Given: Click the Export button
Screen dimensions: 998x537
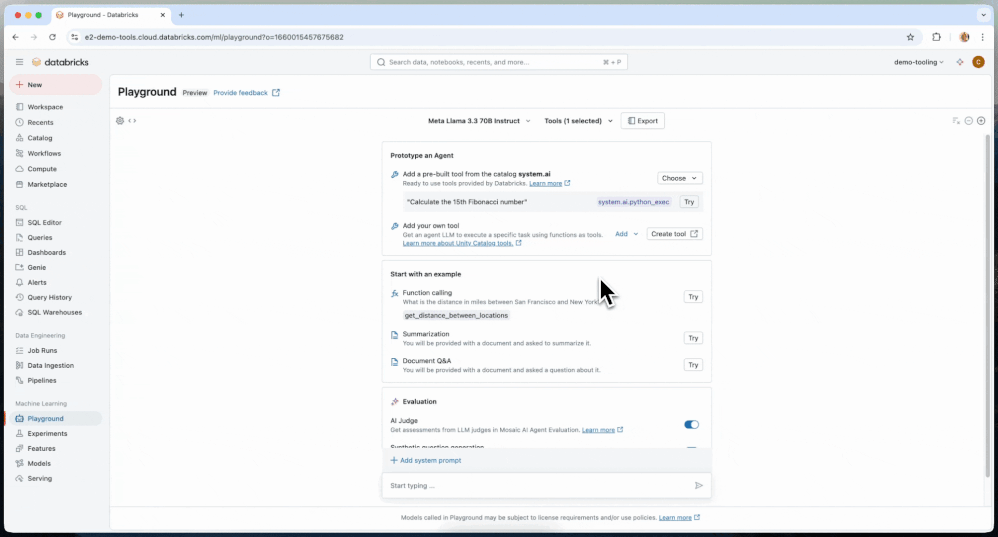Looking at the screenshot, I should pos(642,121).
